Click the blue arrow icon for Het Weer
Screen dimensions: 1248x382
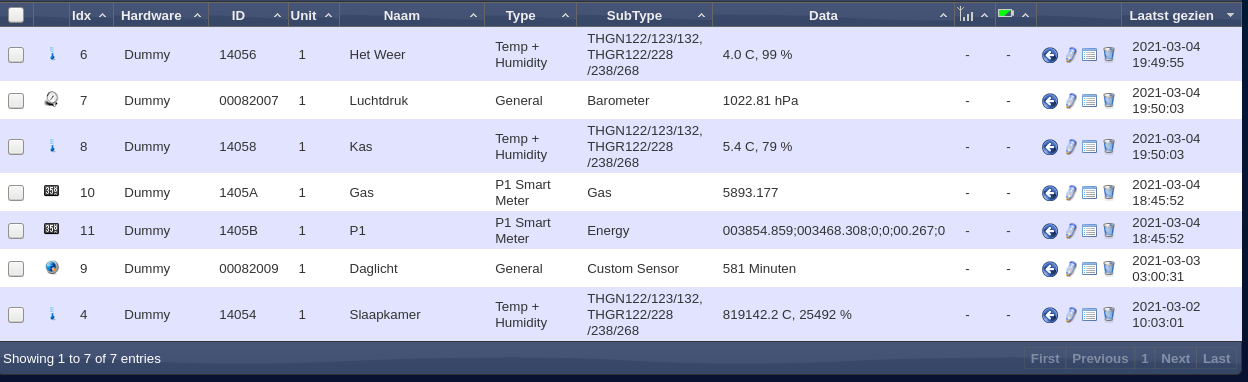click(1050, 55)
